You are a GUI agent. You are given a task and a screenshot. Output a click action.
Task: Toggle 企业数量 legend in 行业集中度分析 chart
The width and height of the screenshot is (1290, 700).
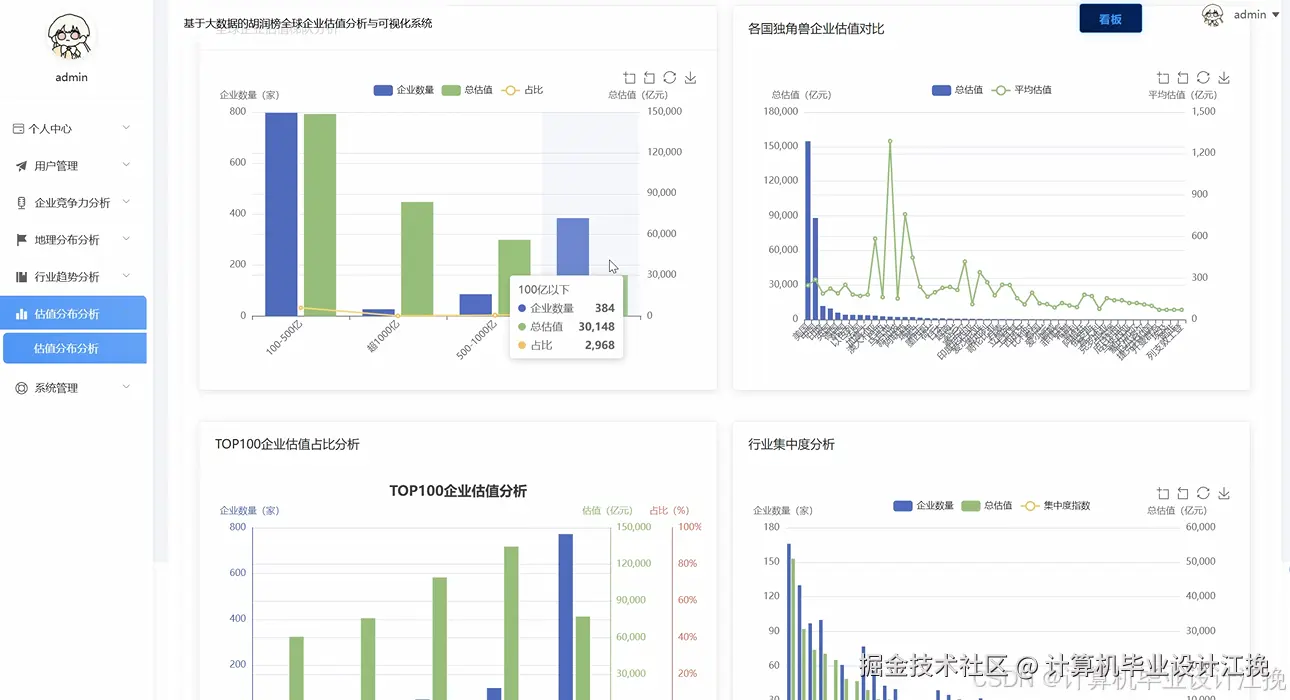(x=923, y=505)
